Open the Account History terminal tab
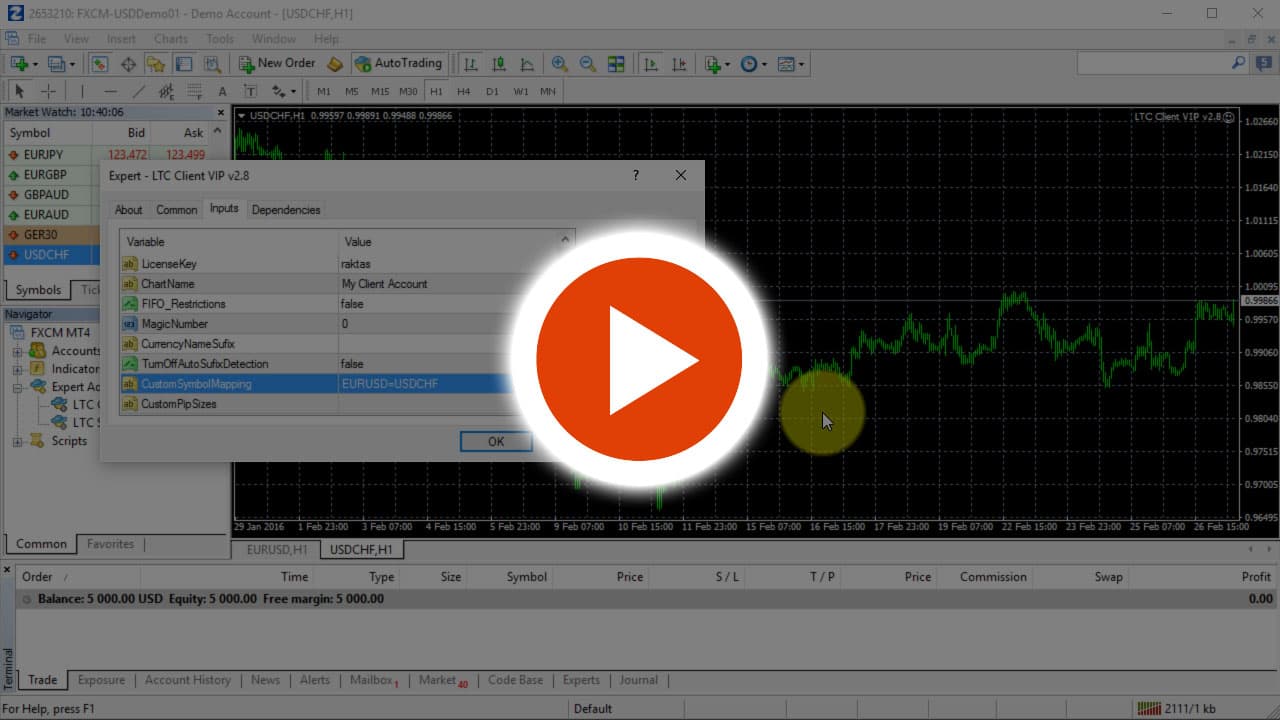Screen dimensions: 1280x720 pos(187,680)
